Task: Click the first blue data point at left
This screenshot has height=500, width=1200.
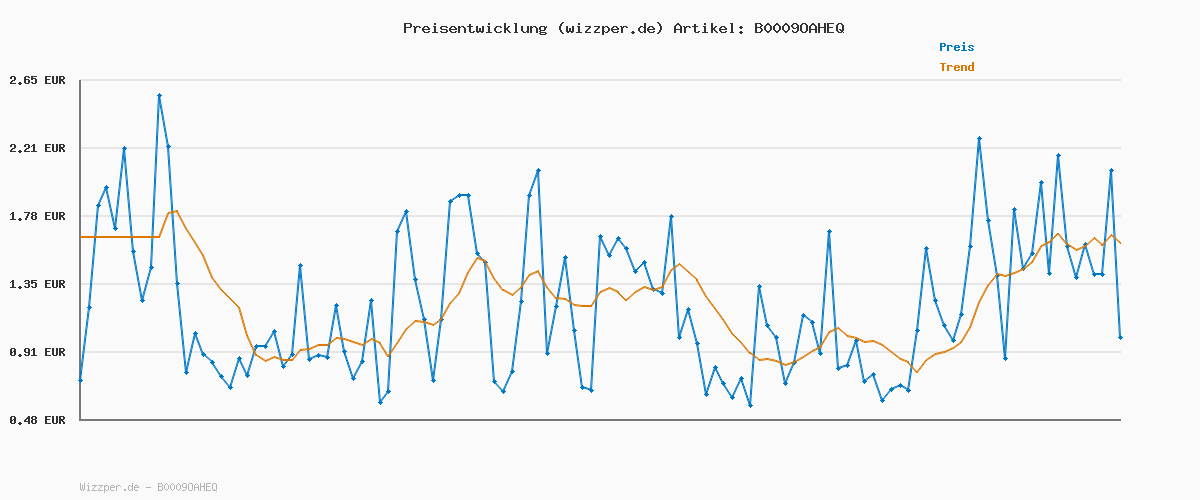Action: pyautogui.click(x=81, y=380)
